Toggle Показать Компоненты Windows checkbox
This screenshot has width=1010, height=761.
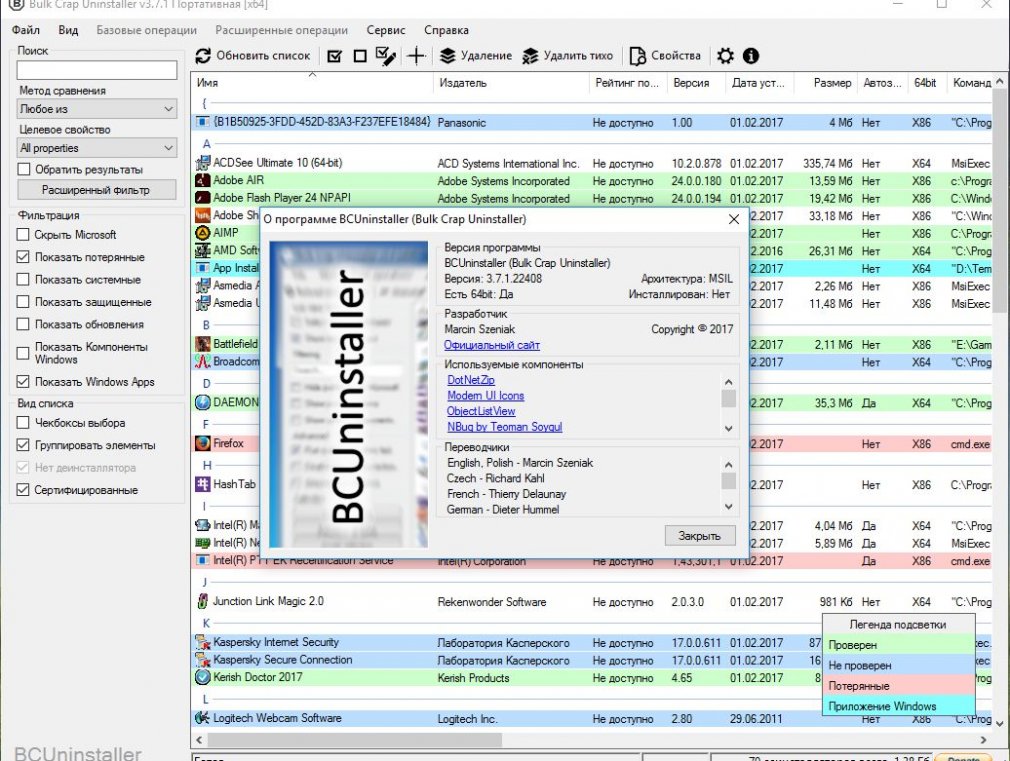[x=23, y=353]
